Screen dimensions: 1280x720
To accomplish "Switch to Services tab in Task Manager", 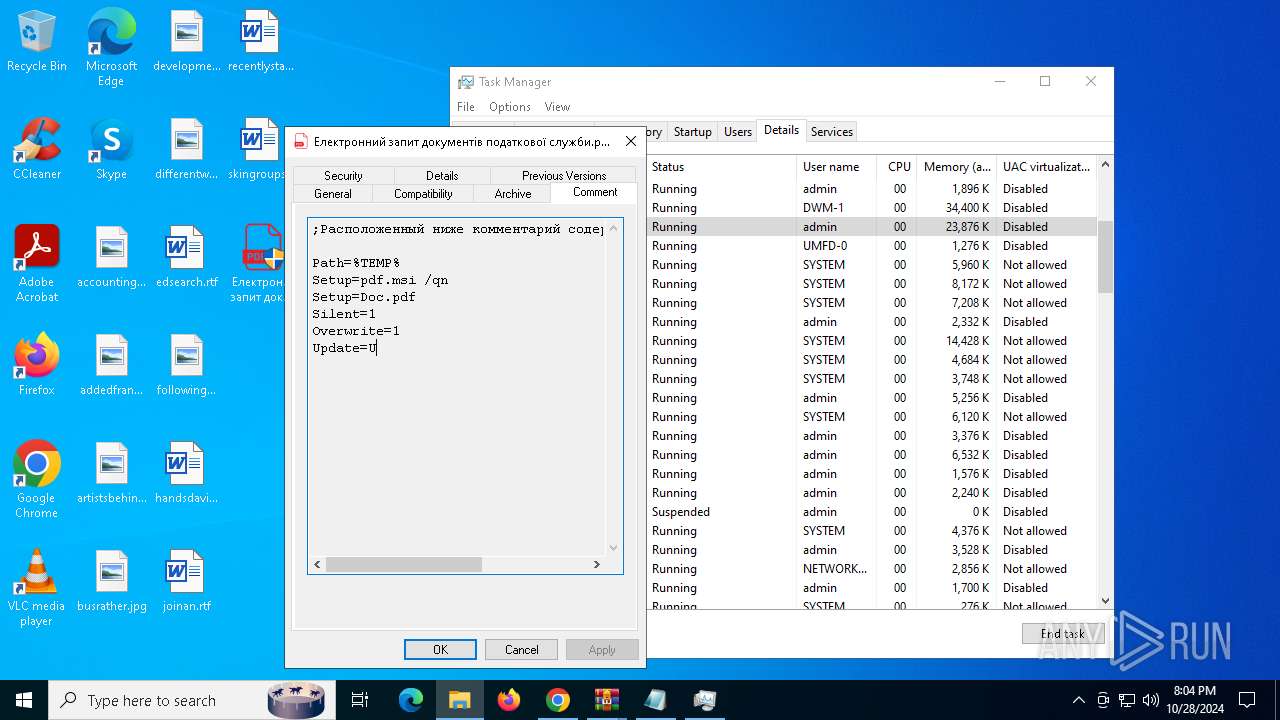I will 832,131.
